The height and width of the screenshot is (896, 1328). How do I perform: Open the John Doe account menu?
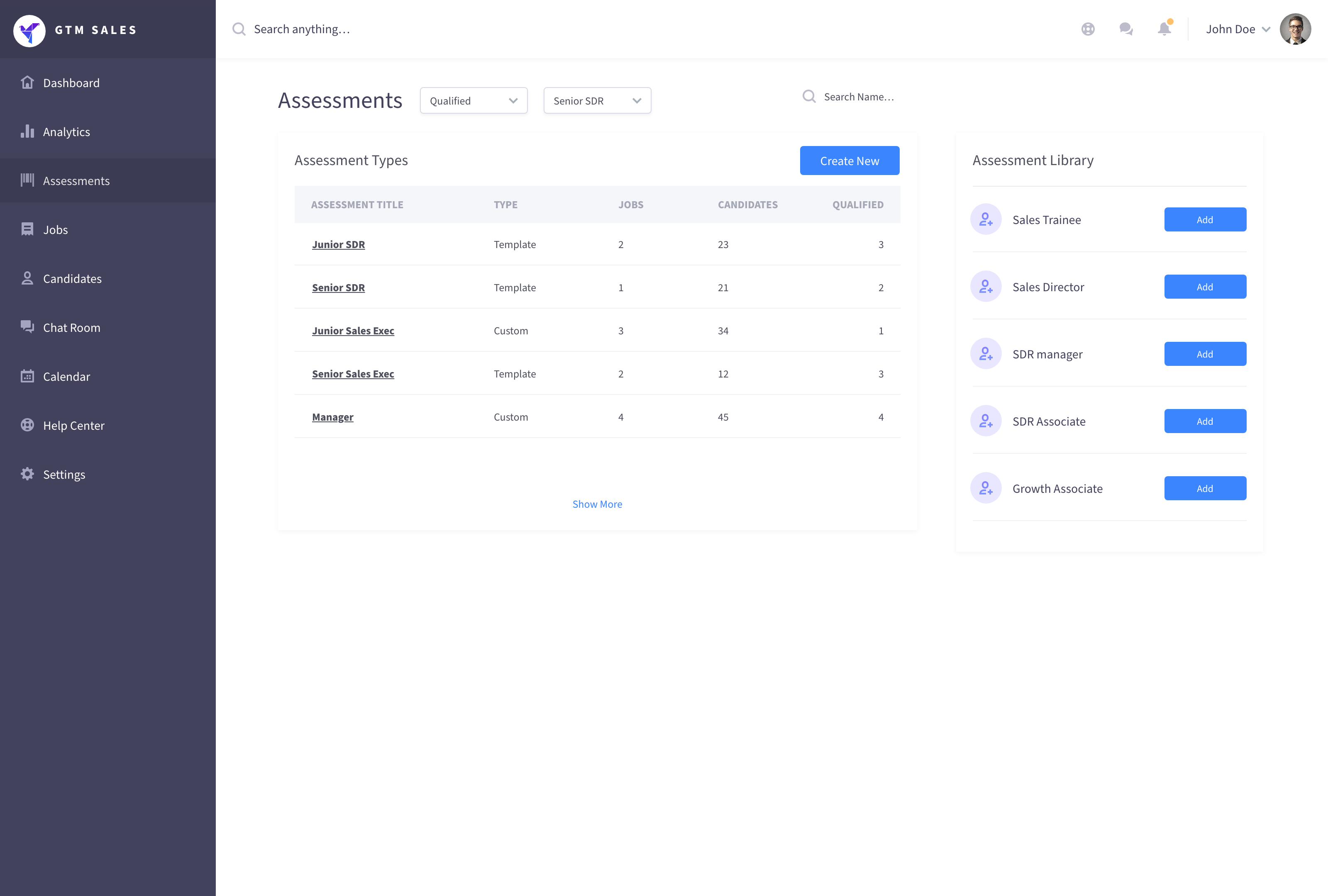(1237, 29)
